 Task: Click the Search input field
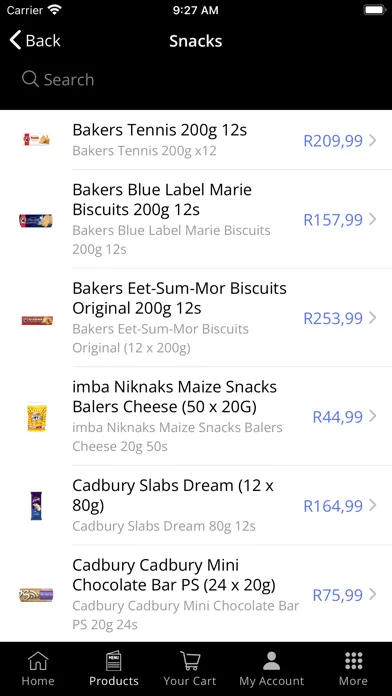click(x=196, y=79)
